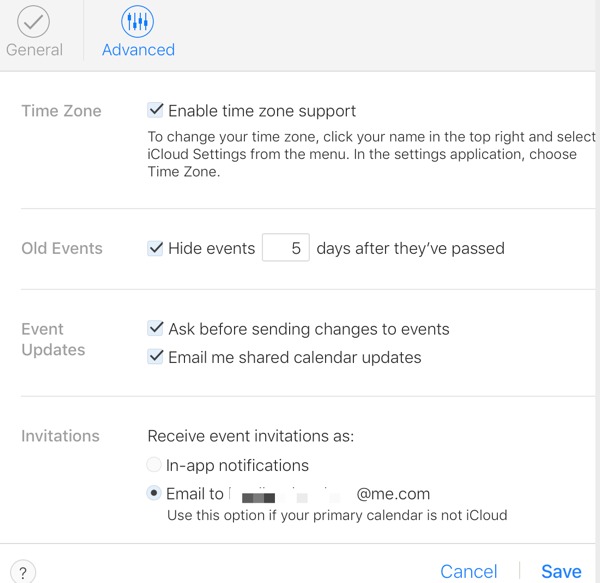Click the Enable time zone support label

[x=262, y=111]
